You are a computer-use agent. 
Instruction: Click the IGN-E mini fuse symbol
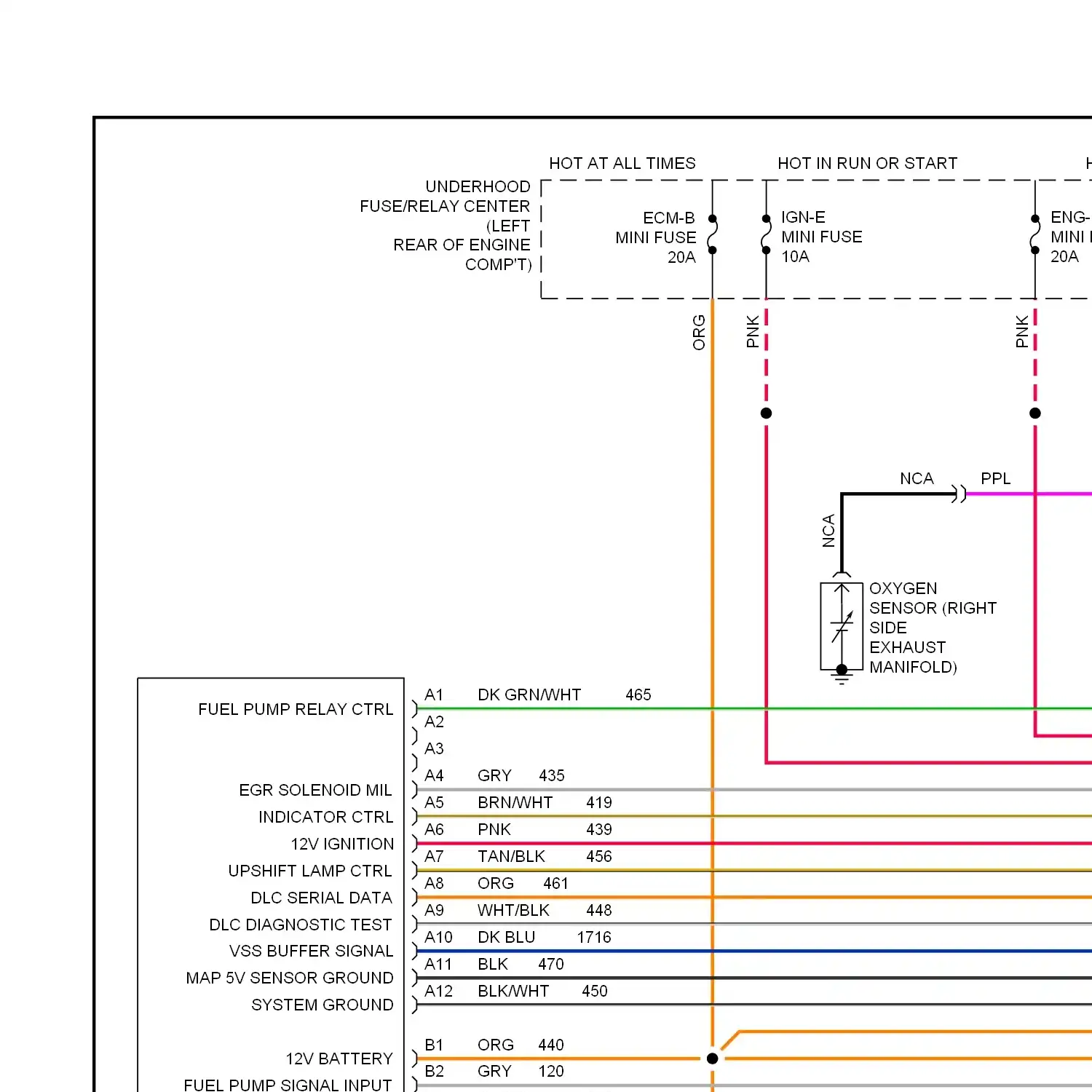(766, 234)
